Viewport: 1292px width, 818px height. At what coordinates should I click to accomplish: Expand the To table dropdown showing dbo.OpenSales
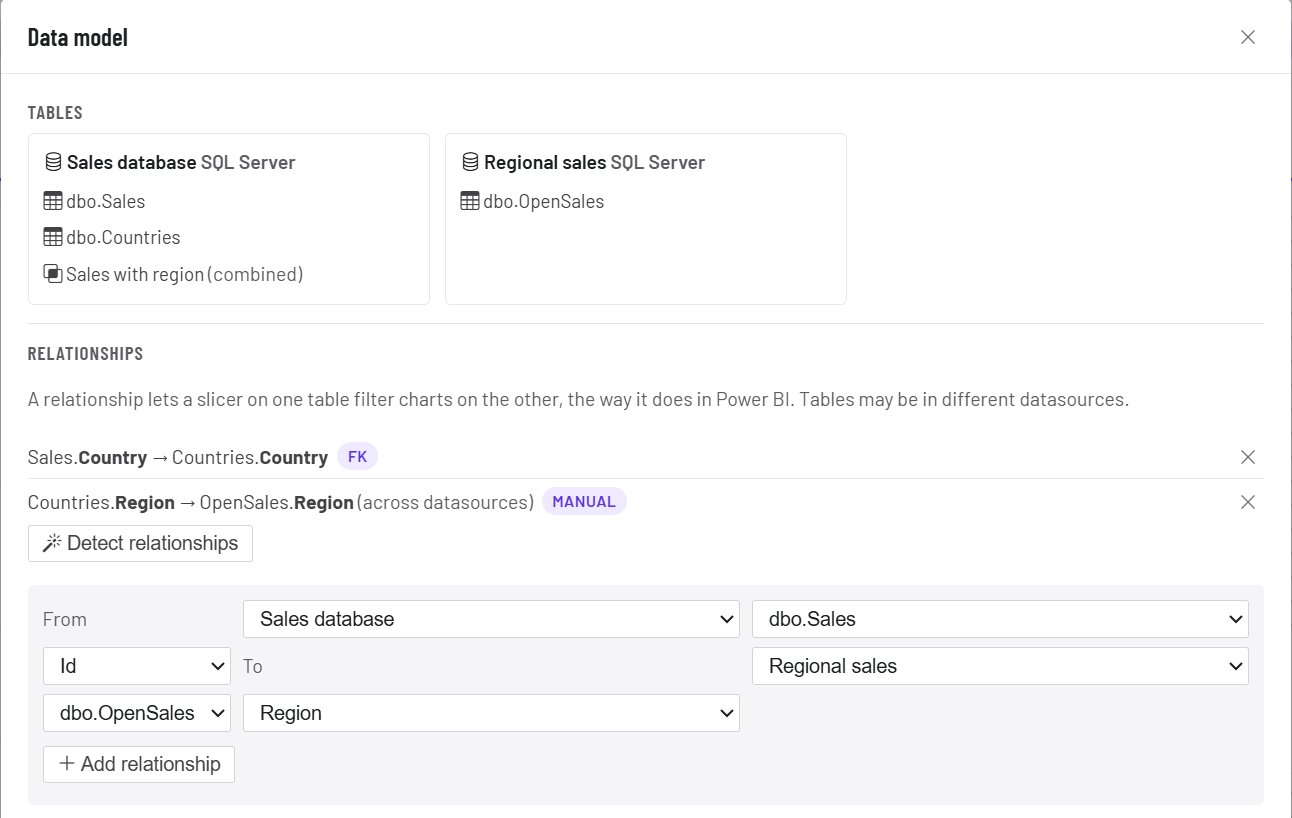137,713
